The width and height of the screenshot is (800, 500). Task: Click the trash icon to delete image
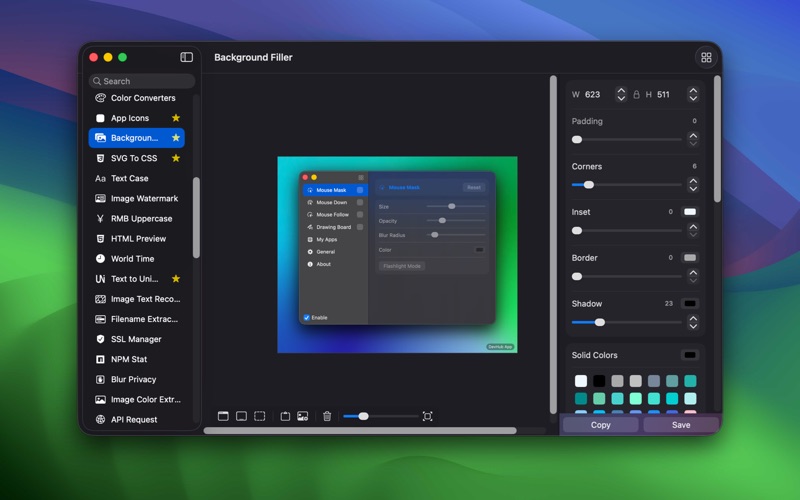[327, 416]
